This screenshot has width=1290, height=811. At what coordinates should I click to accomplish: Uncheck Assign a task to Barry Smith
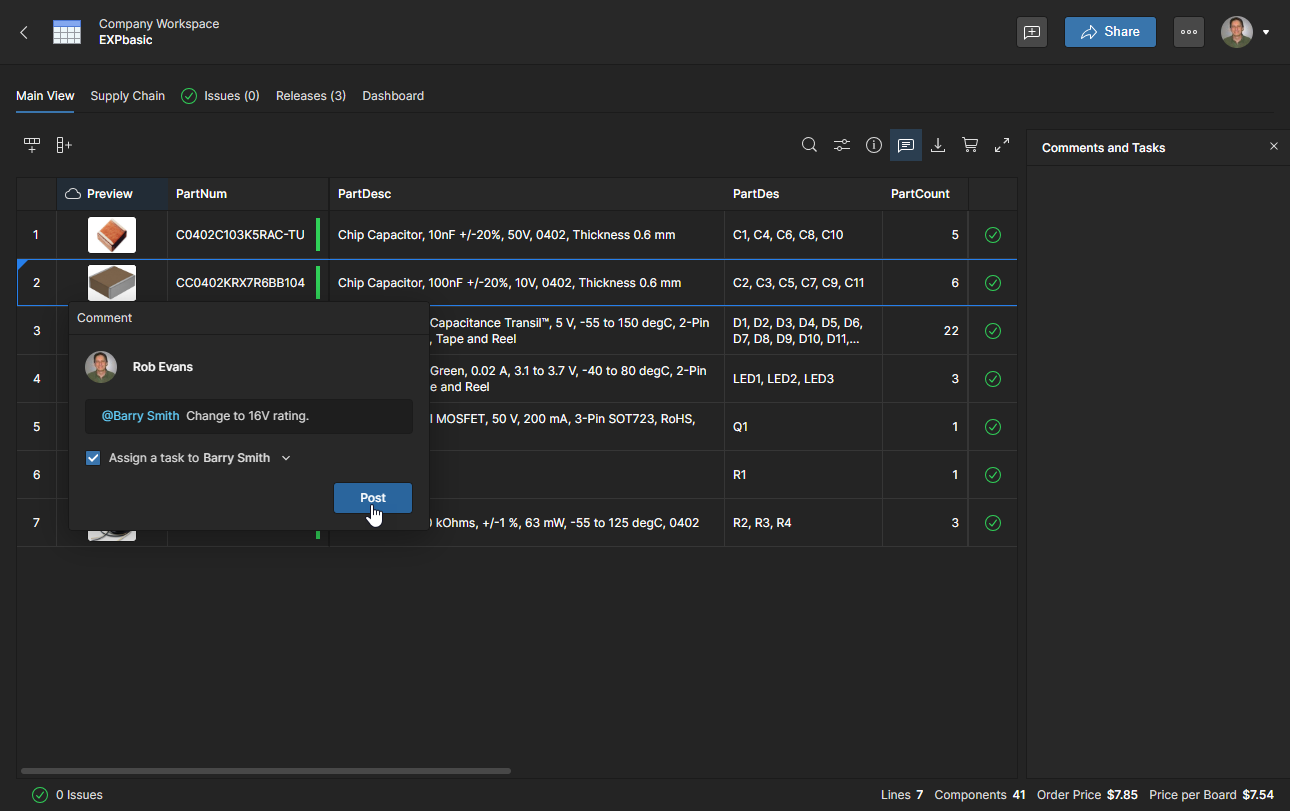pyautogui.click(x=93, y=458)
